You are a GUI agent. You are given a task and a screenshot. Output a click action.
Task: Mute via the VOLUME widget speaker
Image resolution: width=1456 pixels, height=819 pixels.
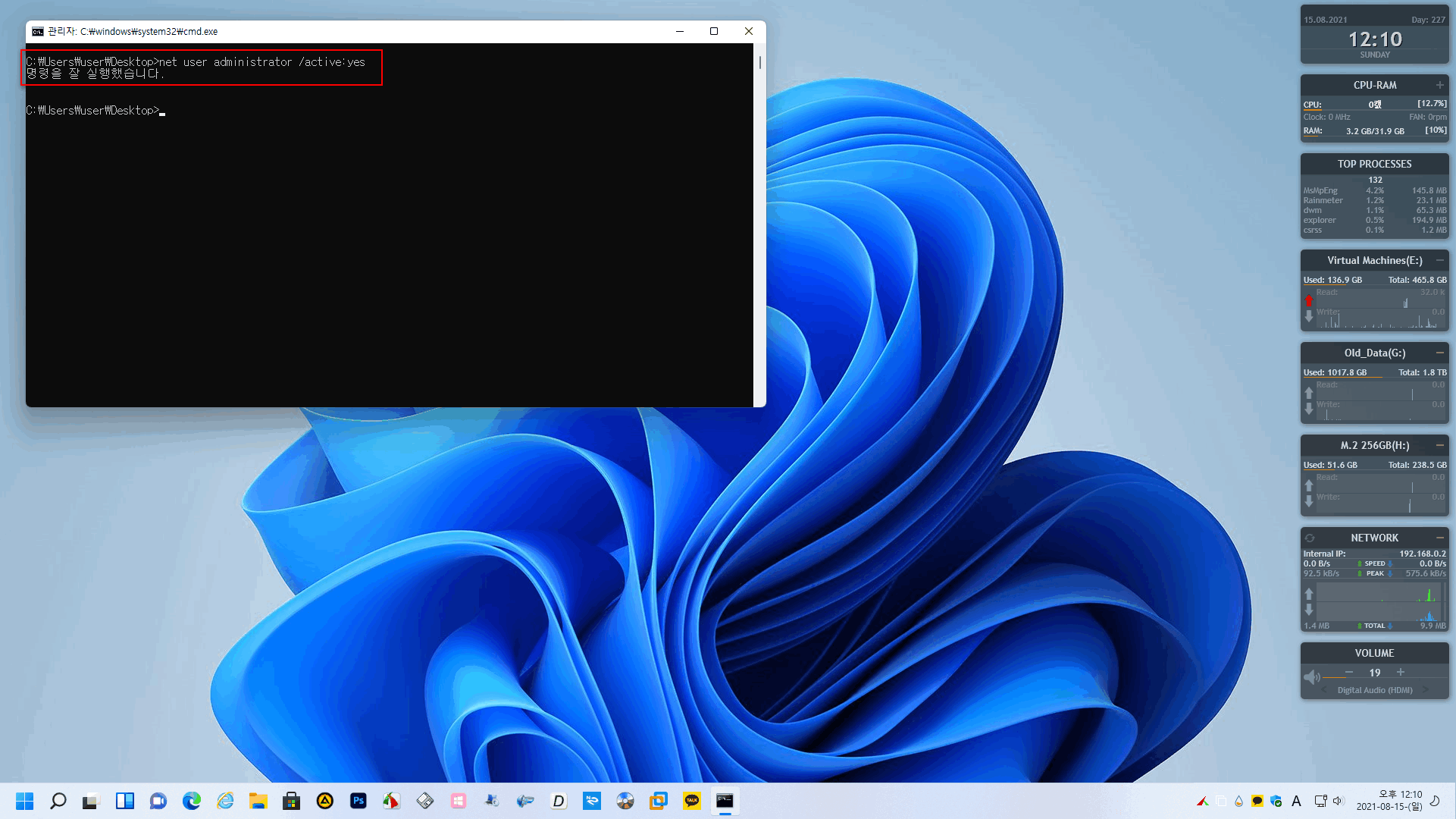click(x=1311, y=676)
